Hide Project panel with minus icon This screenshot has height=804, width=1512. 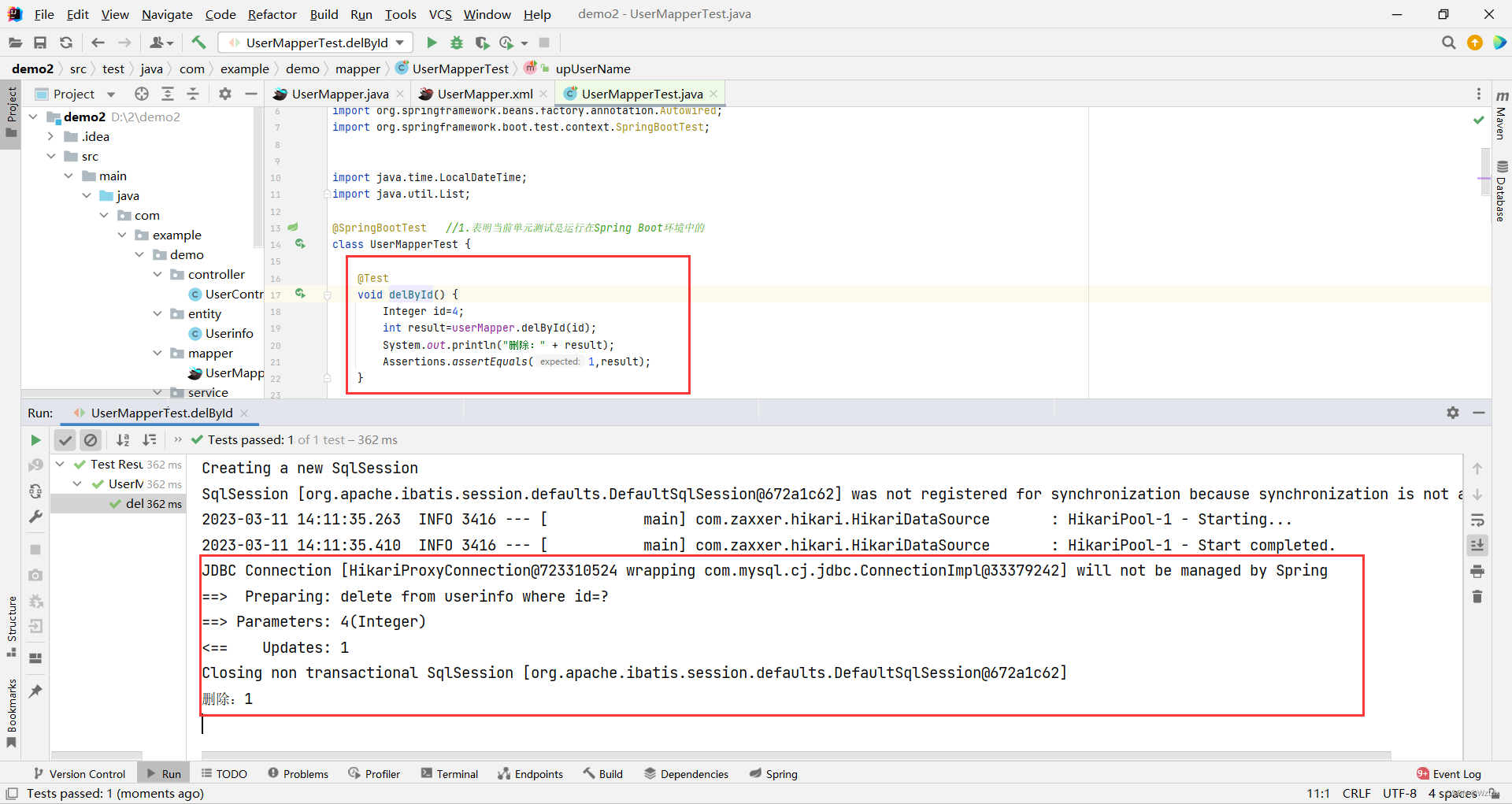click(x=251, y=94)
